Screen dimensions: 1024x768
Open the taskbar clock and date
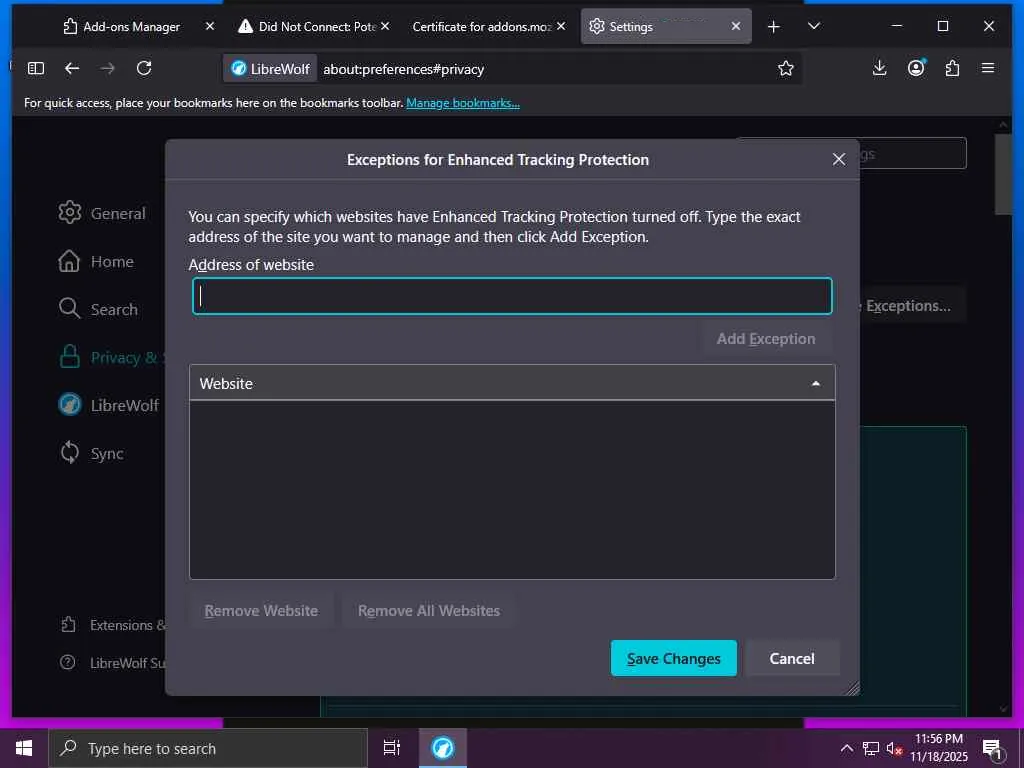[x=939, y=748]
